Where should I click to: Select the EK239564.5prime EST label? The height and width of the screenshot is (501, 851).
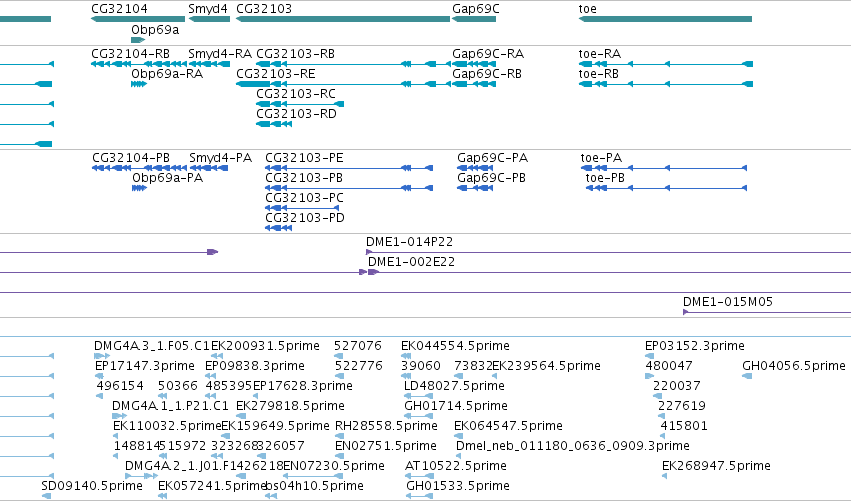click(547, 367)
